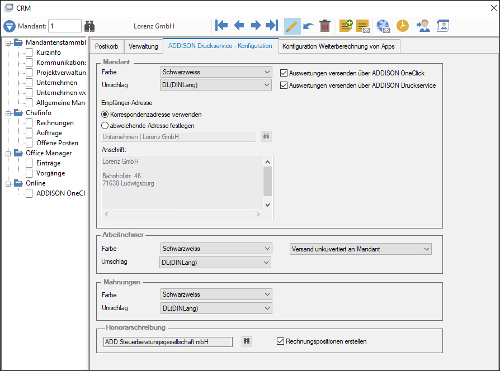Image resolution: width=500 pixels, height=371 pixels.
Task: Click the note with envelope icon
Action: [x=363, y=26]
